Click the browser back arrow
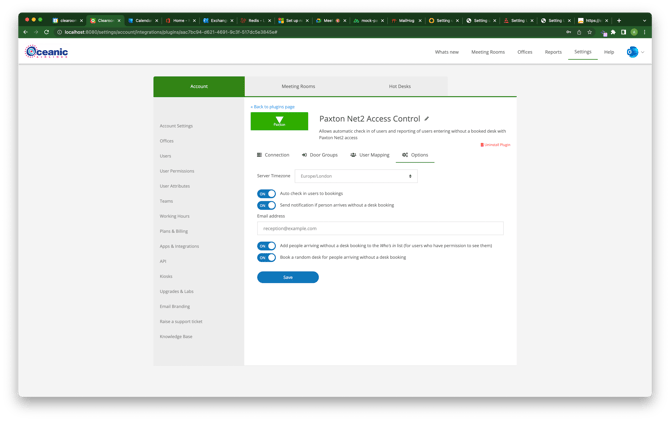The image size is (670, 421). pos(26,32)
